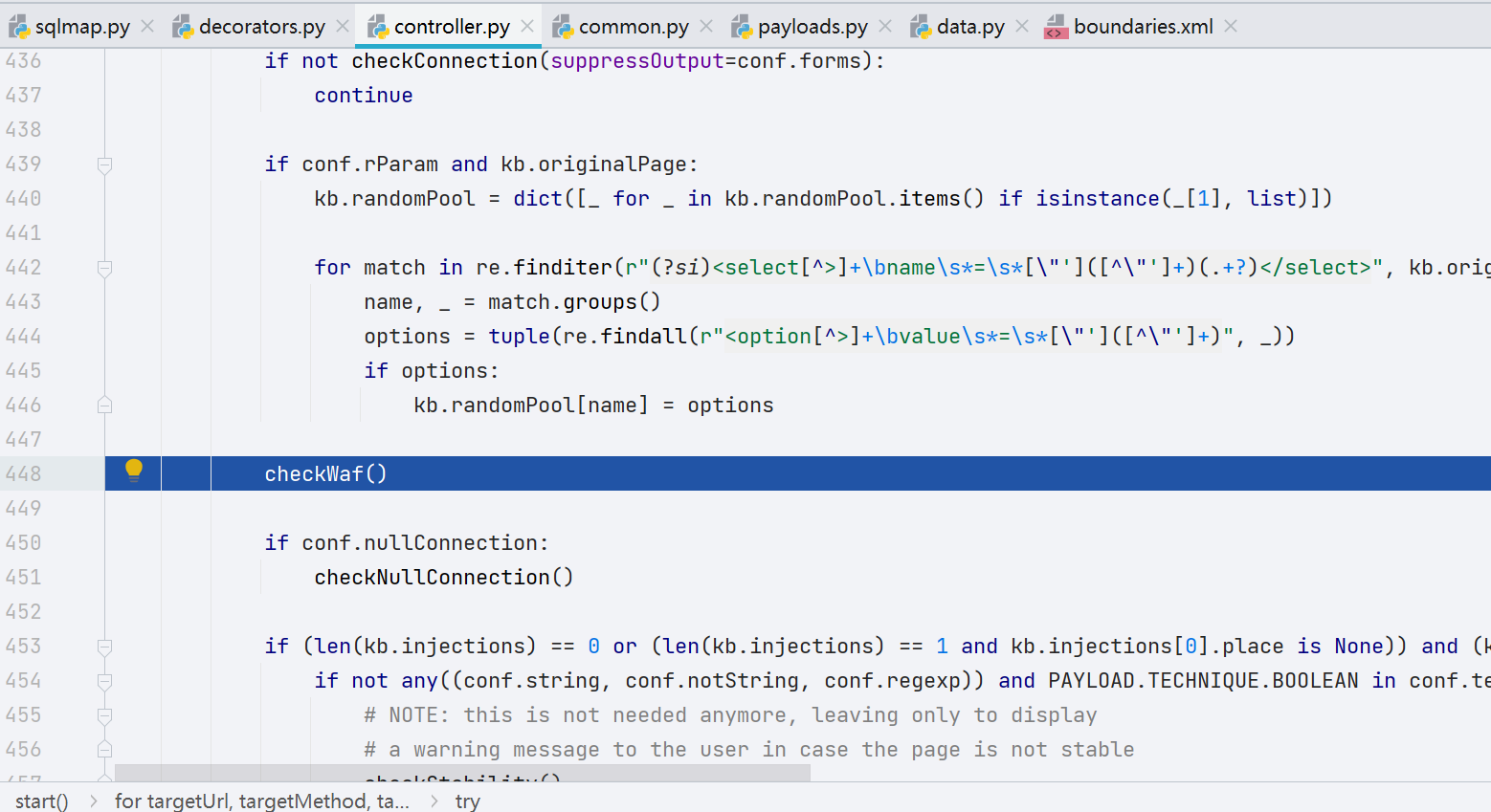
Task: Click conf.rParam on line 439
Action: coord(370,164)
